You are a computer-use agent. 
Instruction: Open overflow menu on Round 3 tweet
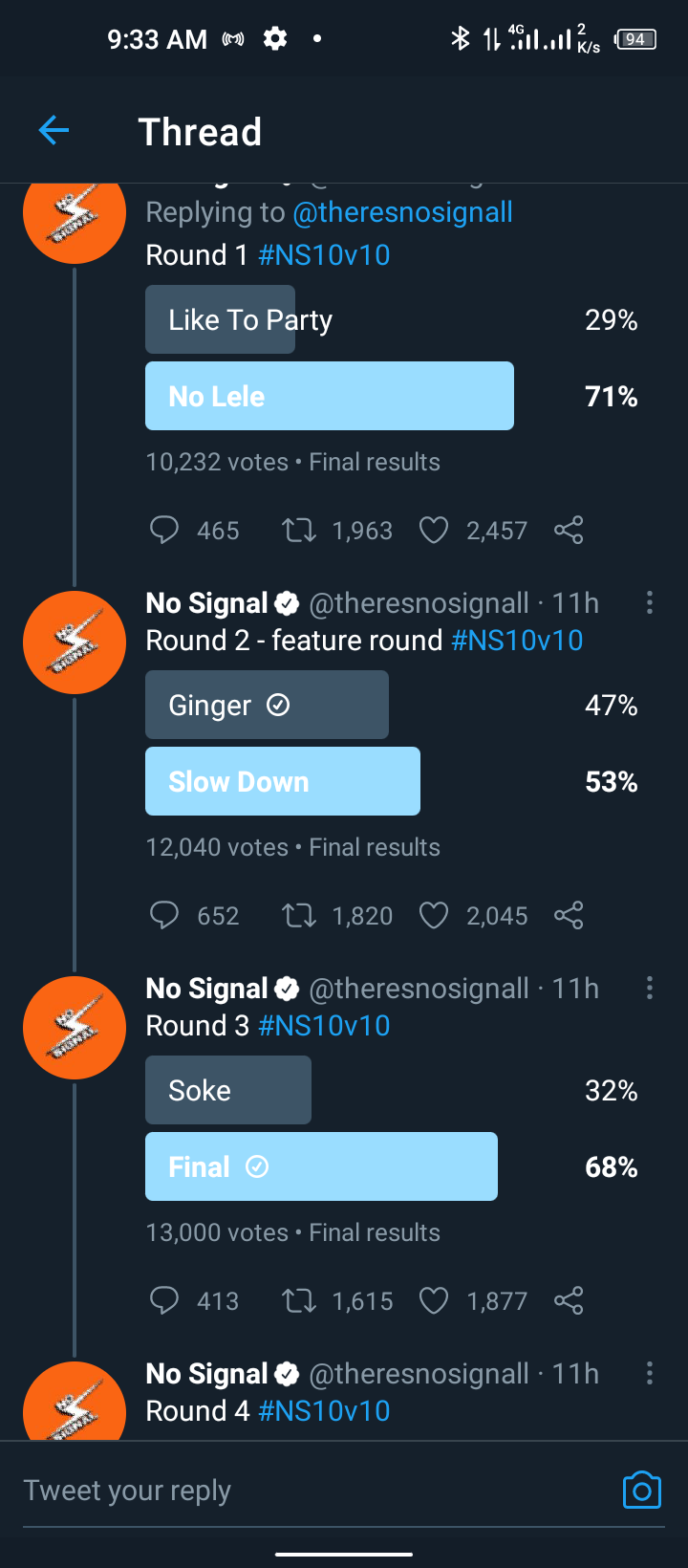[x=650, y=988]
